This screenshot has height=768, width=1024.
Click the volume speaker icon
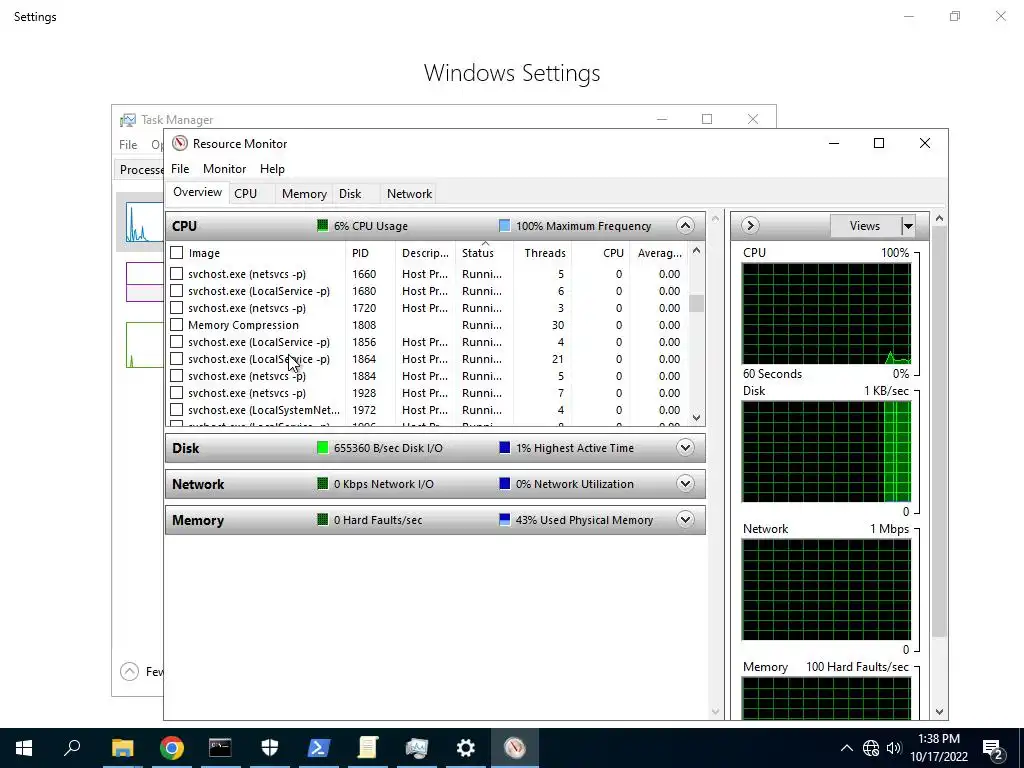894,748
